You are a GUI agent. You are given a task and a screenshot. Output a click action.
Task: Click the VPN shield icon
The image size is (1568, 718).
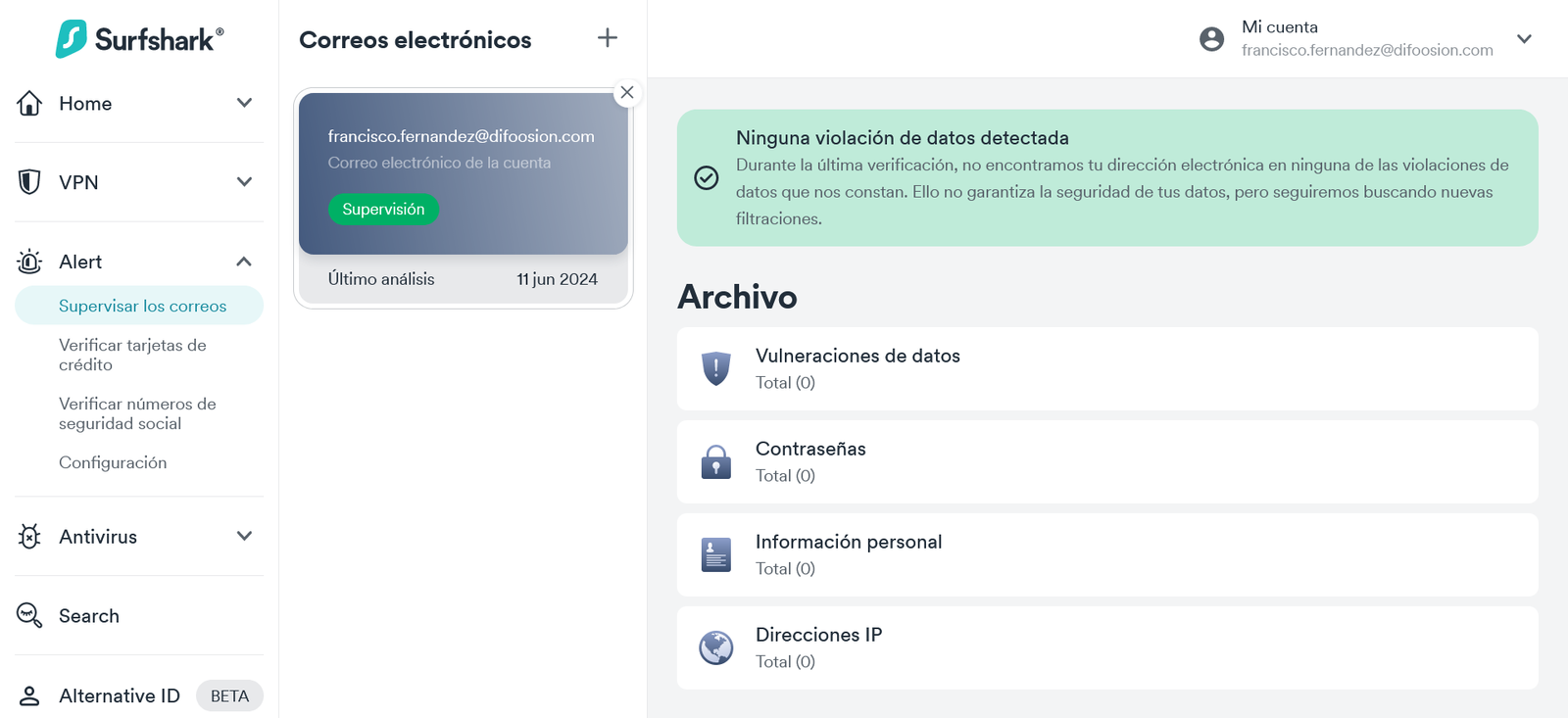tap(29, 182)
